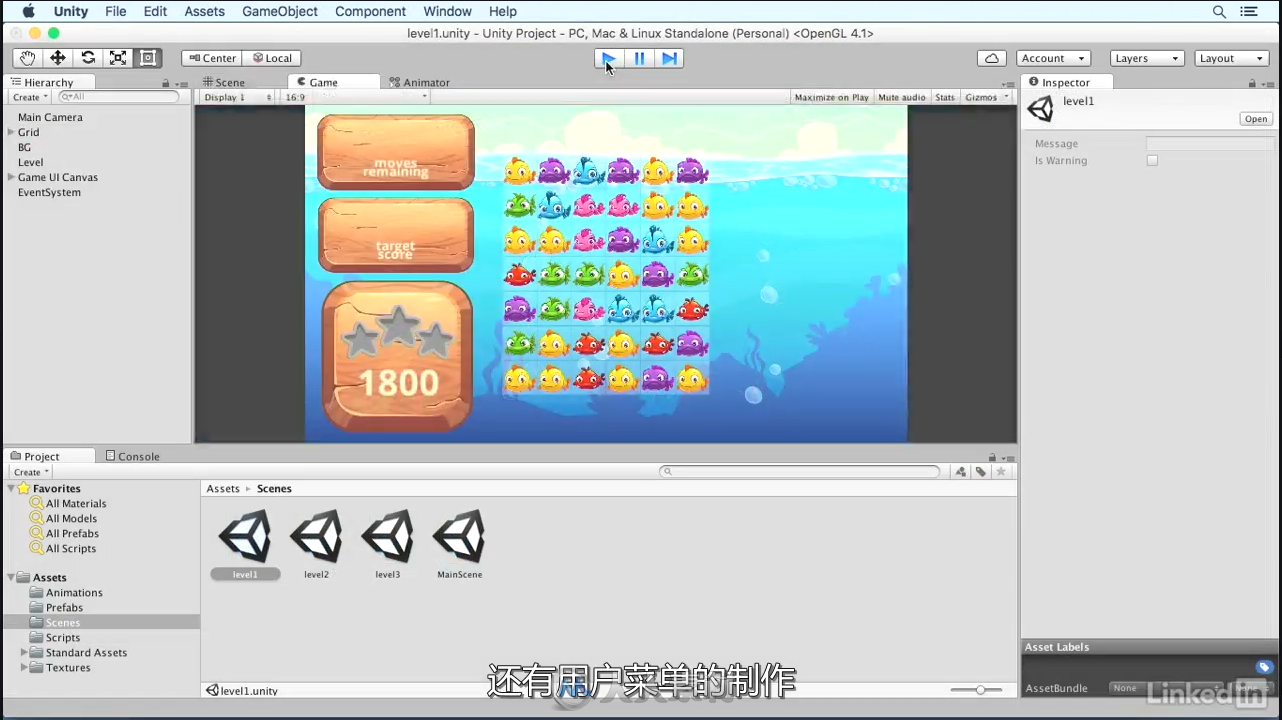Open the Project Create dropdown

coord(30,472)
